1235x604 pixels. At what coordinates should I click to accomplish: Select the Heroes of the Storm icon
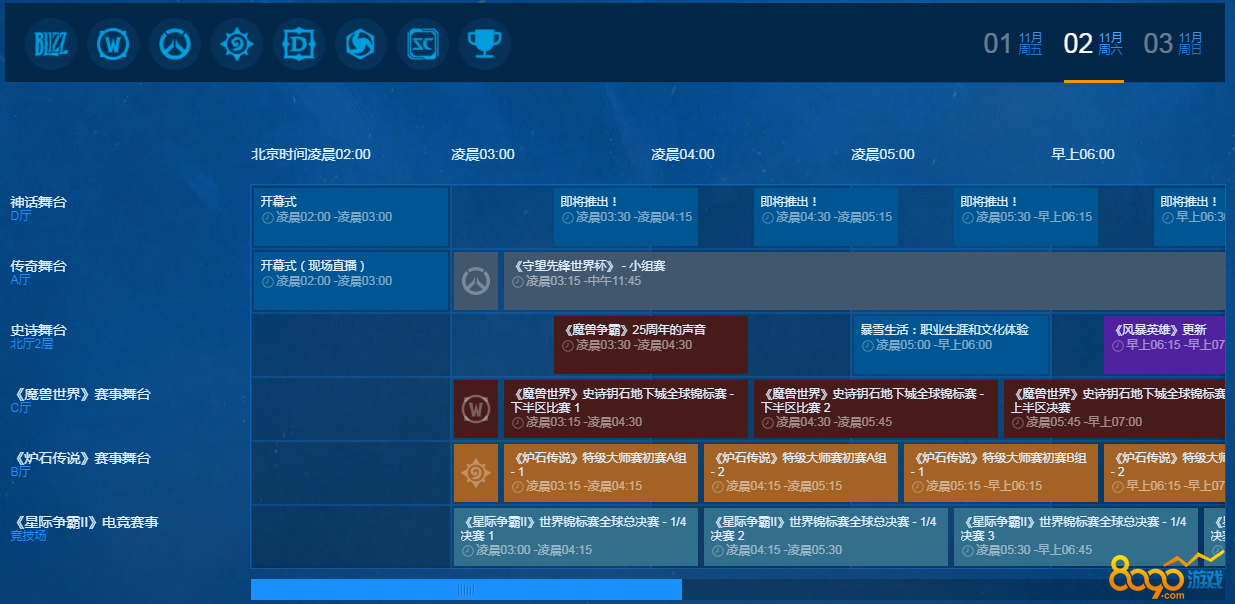[361, 44]
